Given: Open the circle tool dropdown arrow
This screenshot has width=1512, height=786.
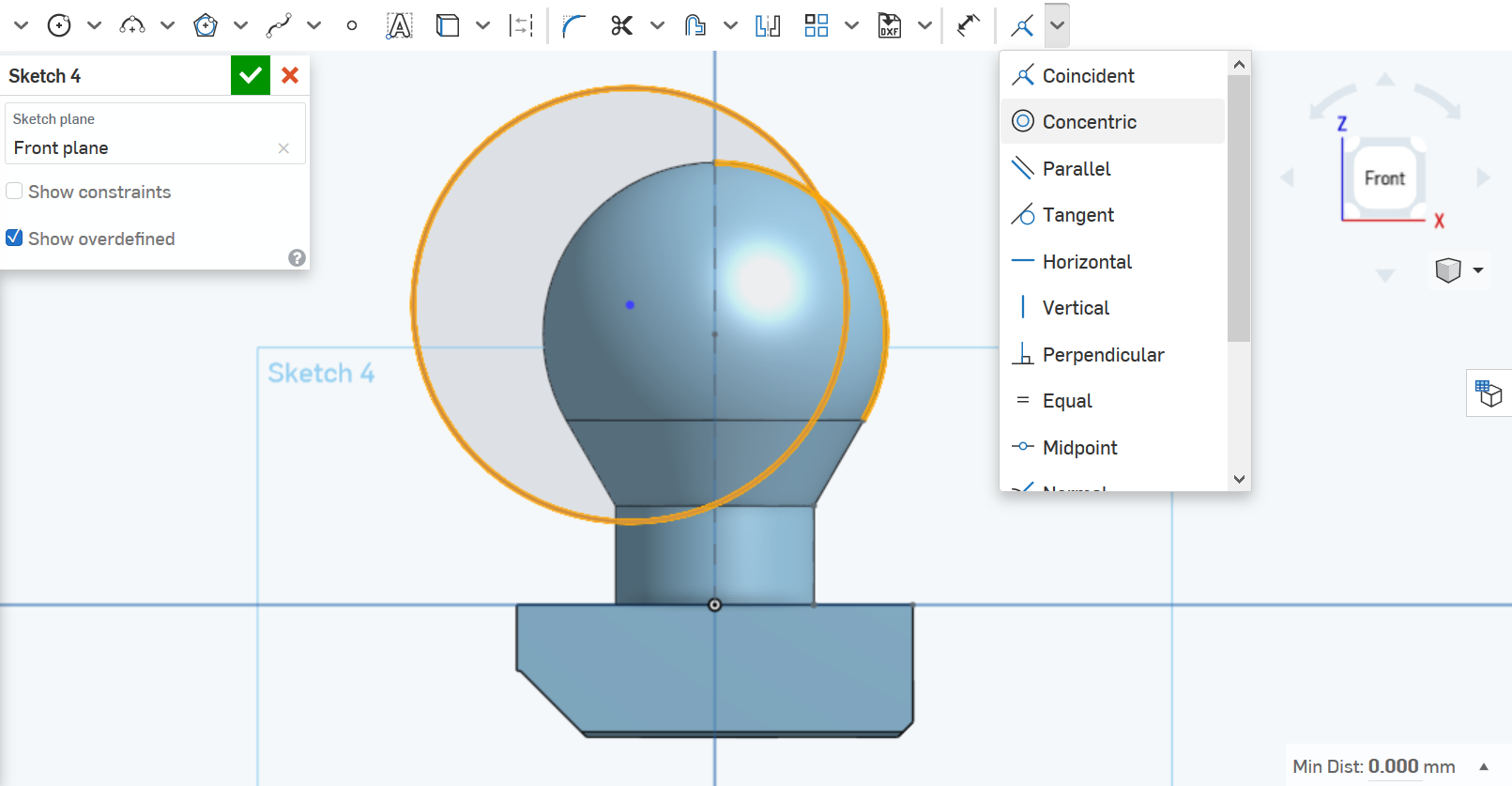Looking at the screenshot, I should coord(94,25).
